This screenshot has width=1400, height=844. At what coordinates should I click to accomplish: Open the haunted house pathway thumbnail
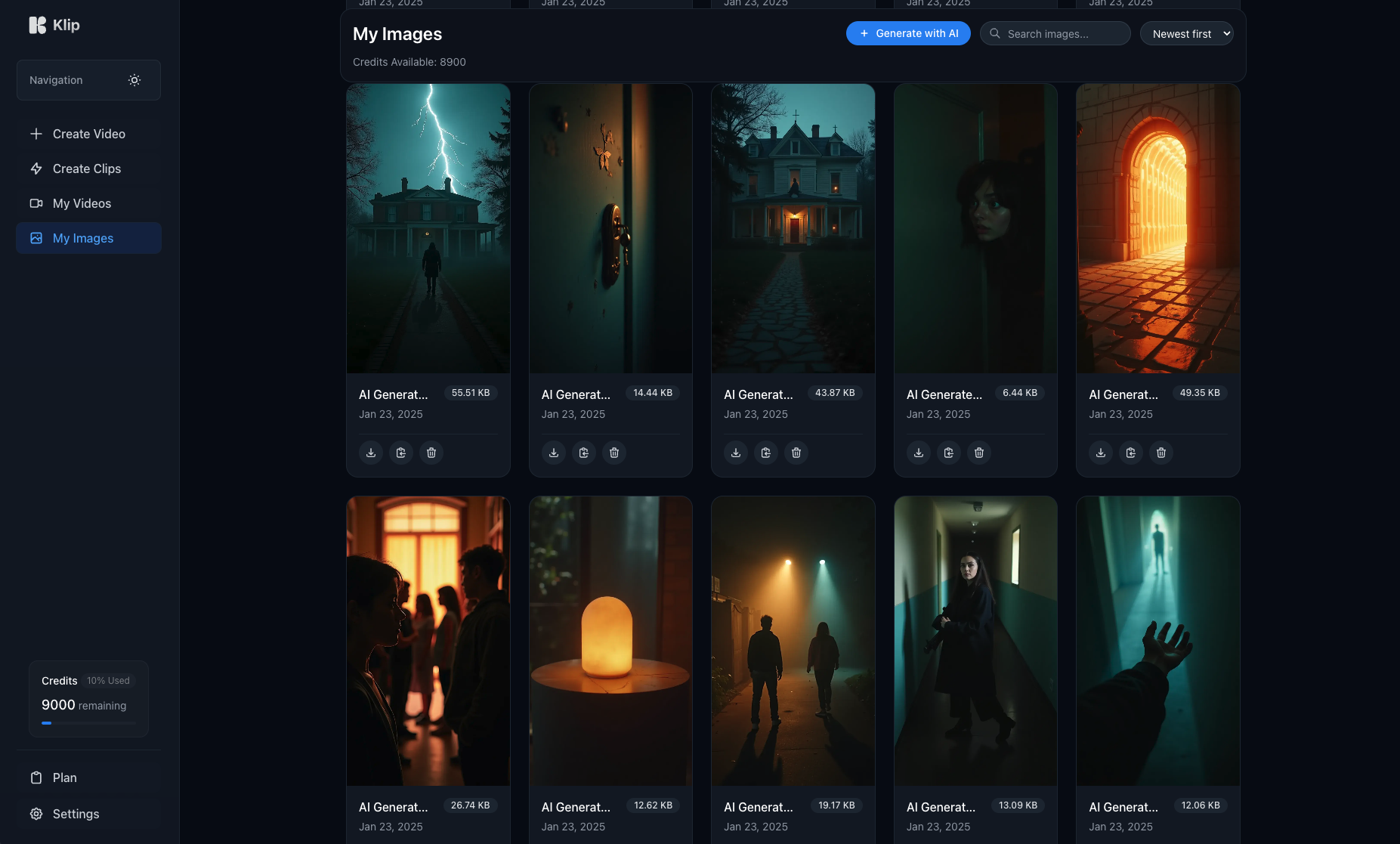[793, 228]
